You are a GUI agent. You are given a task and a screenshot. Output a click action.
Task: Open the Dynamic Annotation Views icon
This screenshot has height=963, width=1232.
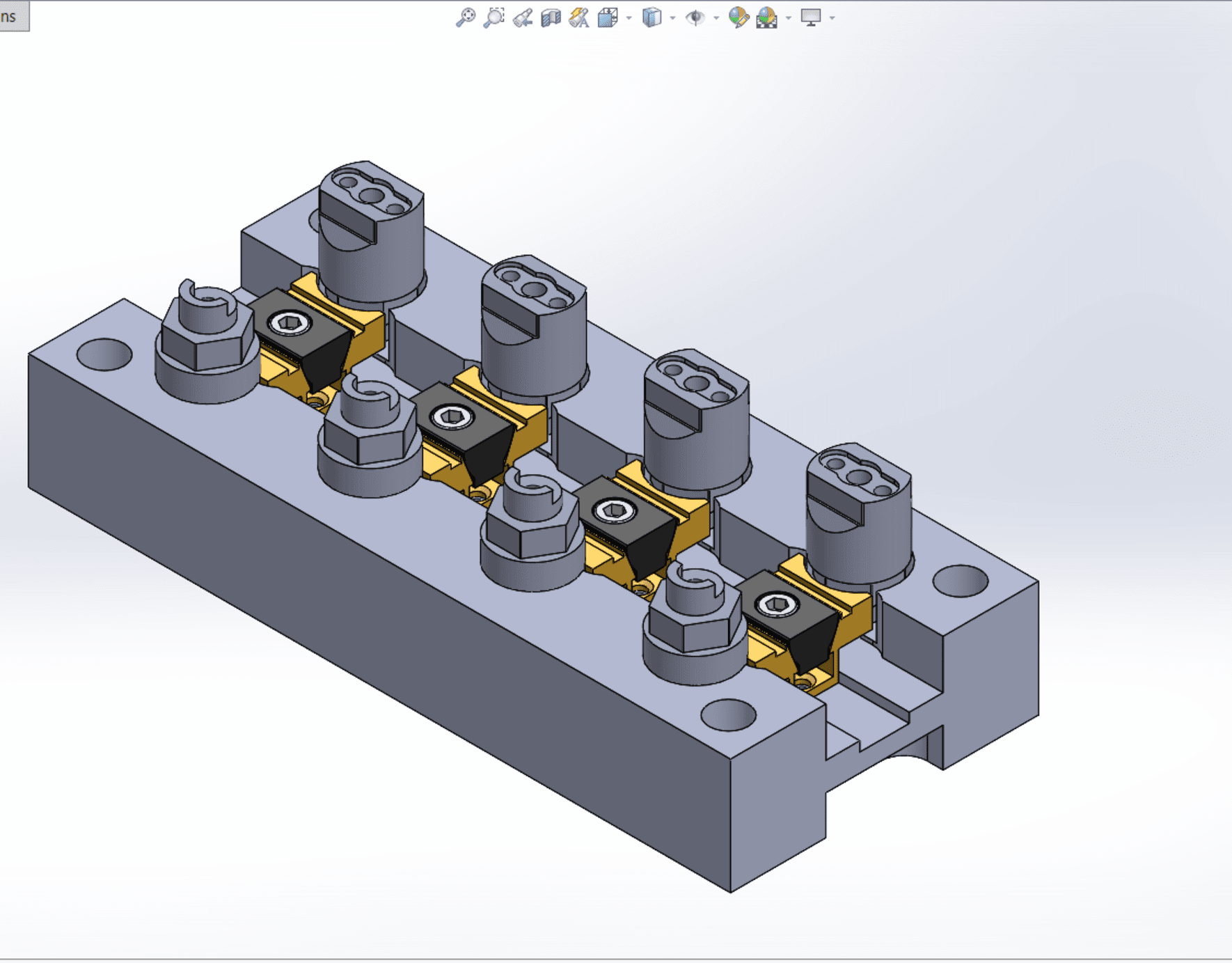click(x=578, y=17)
